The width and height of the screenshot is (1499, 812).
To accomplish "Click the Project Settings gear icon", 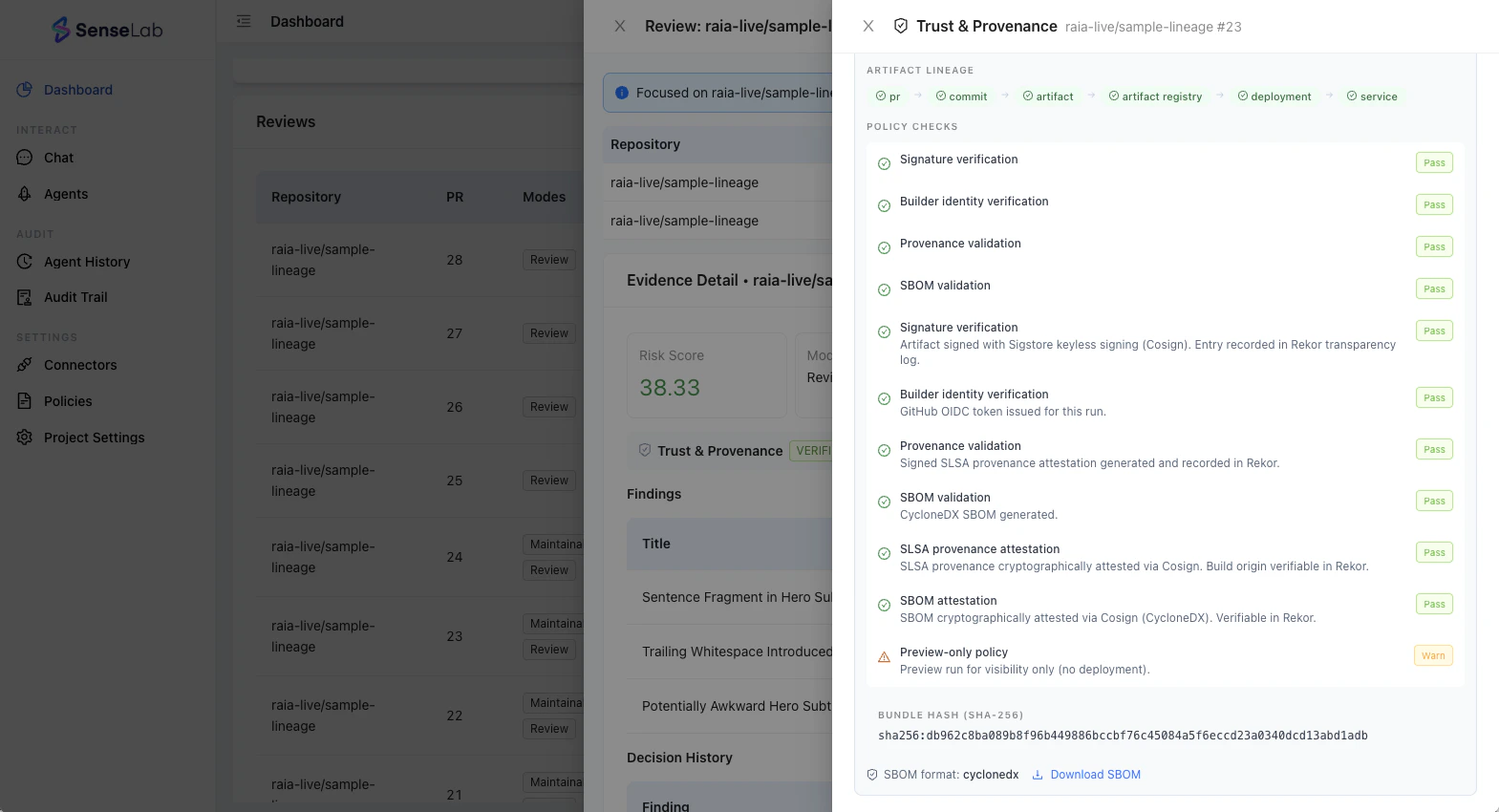I will (x=25, y=438).
